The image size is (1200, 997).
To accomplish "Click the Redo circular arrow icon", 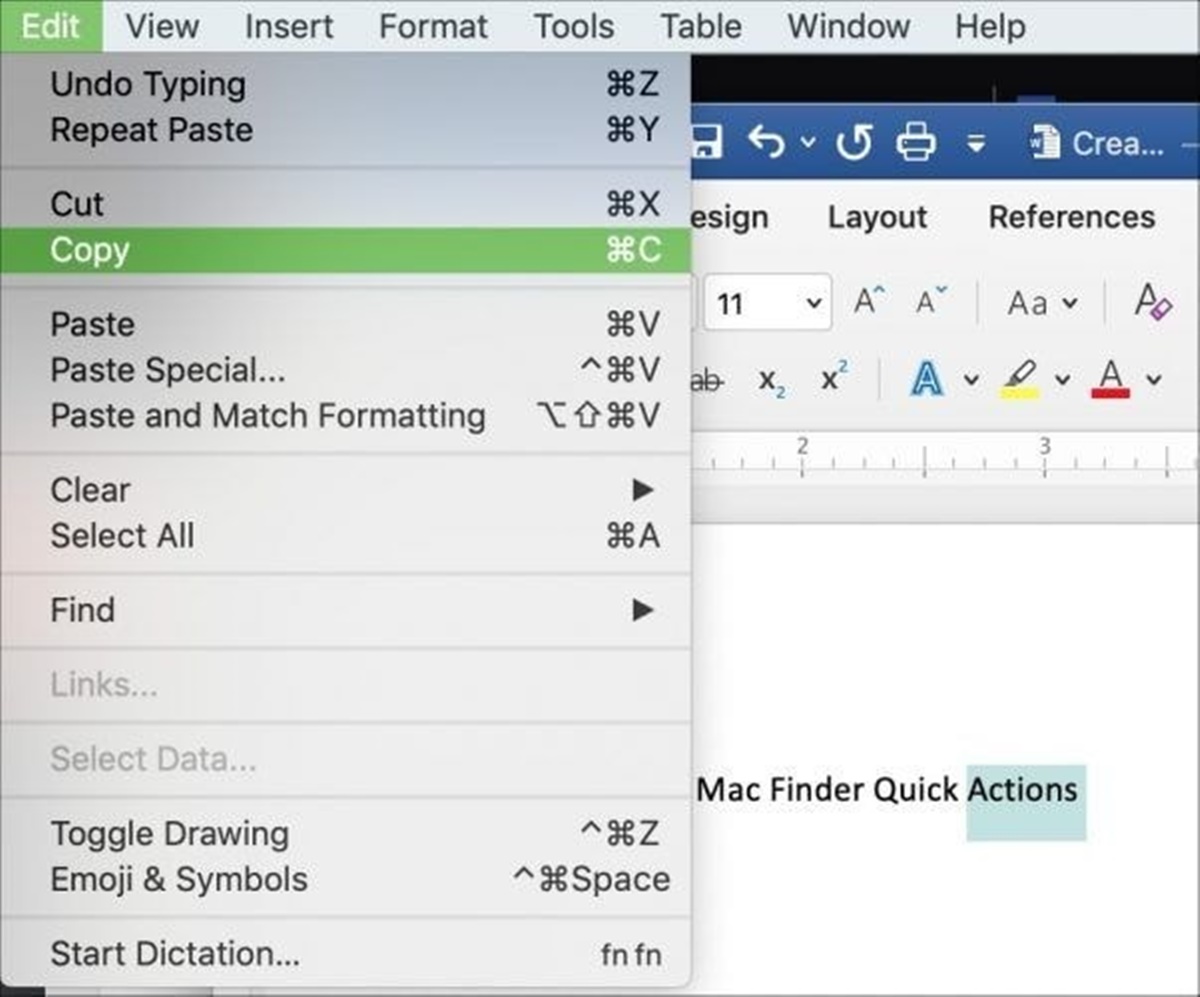I will pyautogui.click(x=855, y=144).
